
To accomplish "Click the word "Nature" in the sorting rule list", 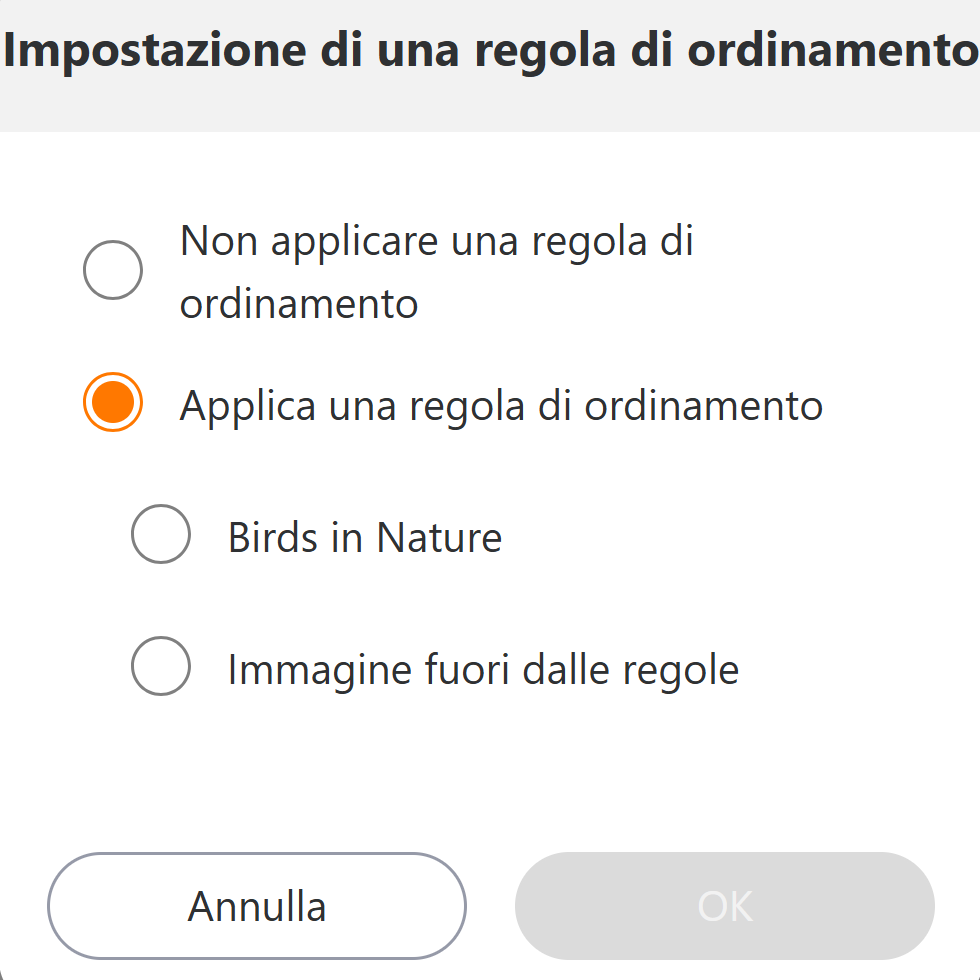I will tap(439, 538).
